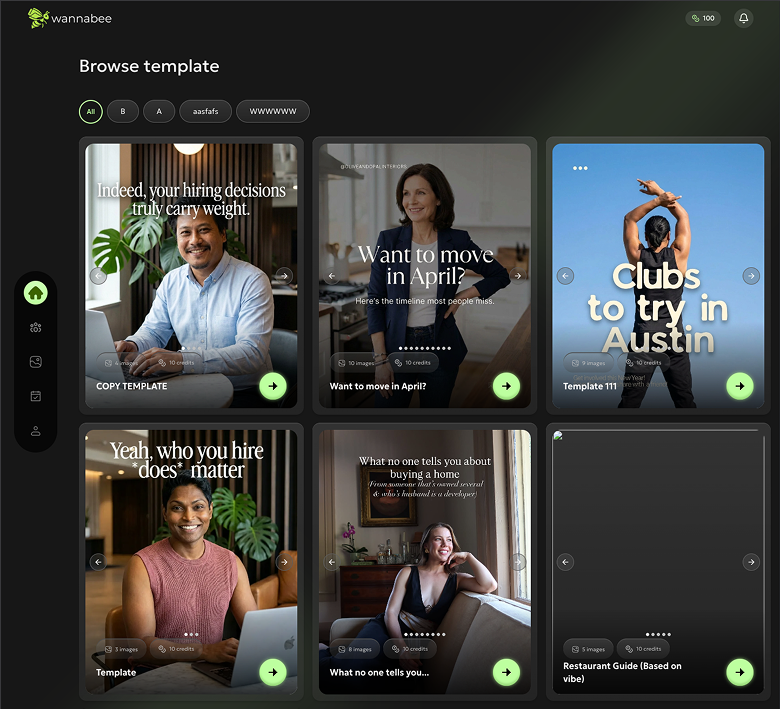
Task: Open the image gallery sidebar icon
Action: pos(36,362)
